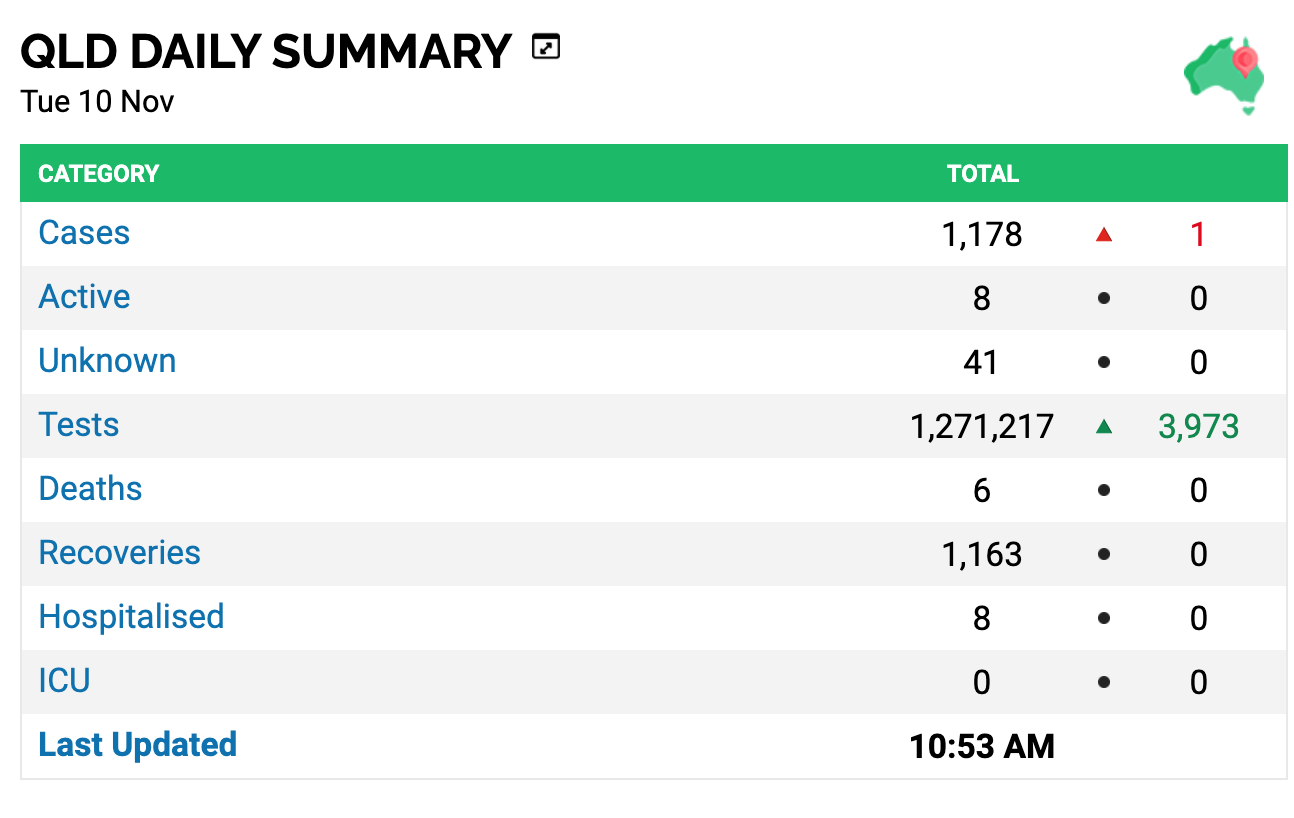Open the Hospitalised category link

point(131,617)
